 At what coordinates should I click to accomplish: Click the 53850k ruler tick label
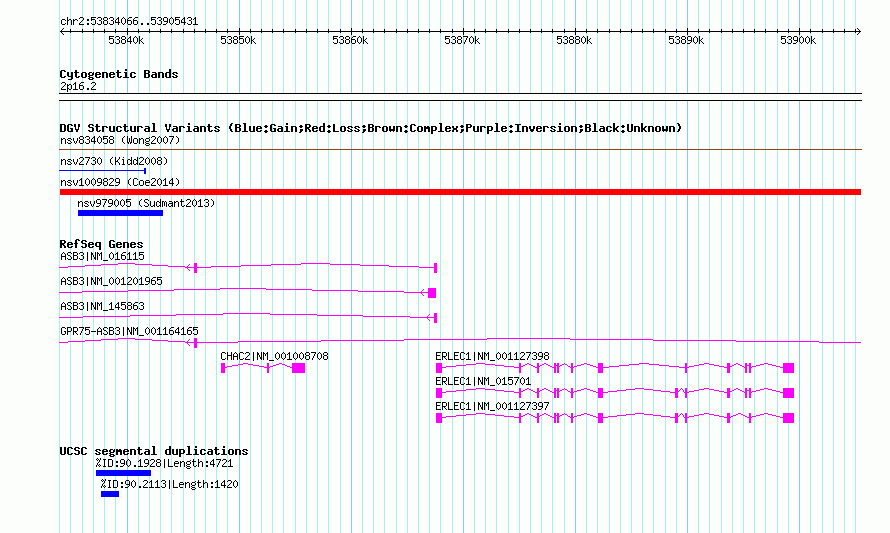click(238, 40)
